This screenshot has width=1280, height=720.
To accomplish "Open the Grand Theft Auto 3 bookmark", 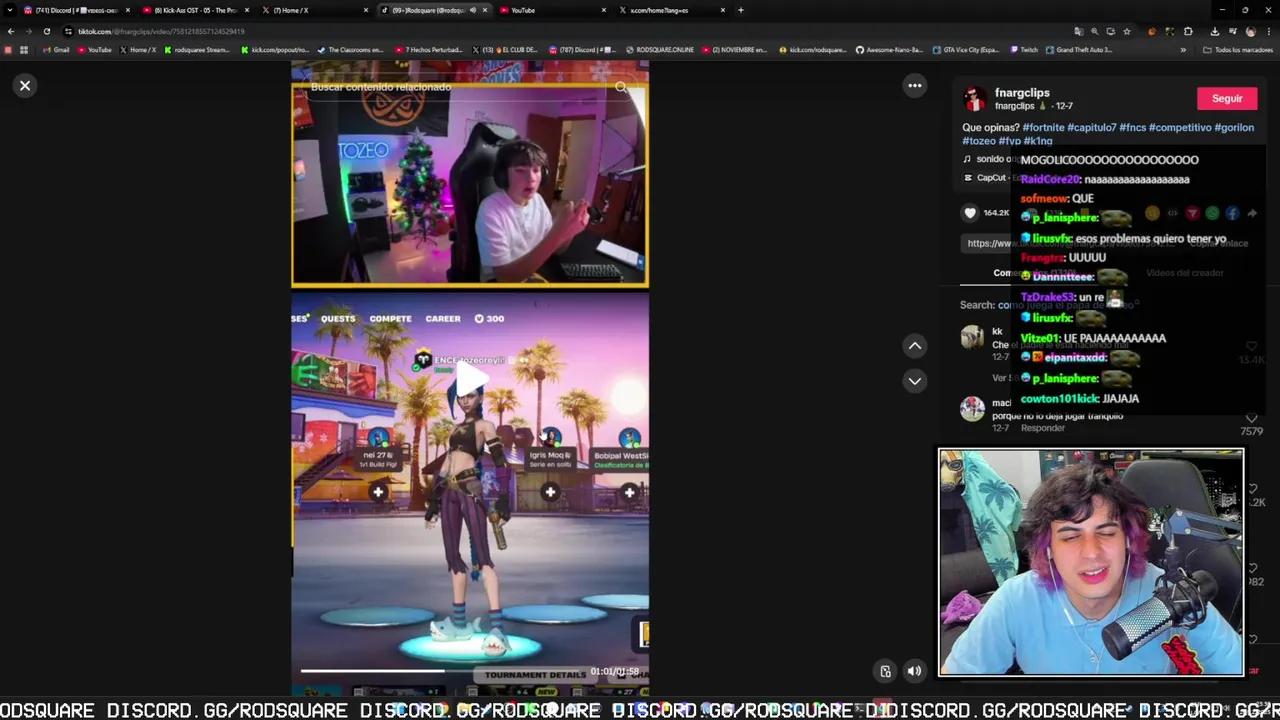I will [x=1078, y=50].
